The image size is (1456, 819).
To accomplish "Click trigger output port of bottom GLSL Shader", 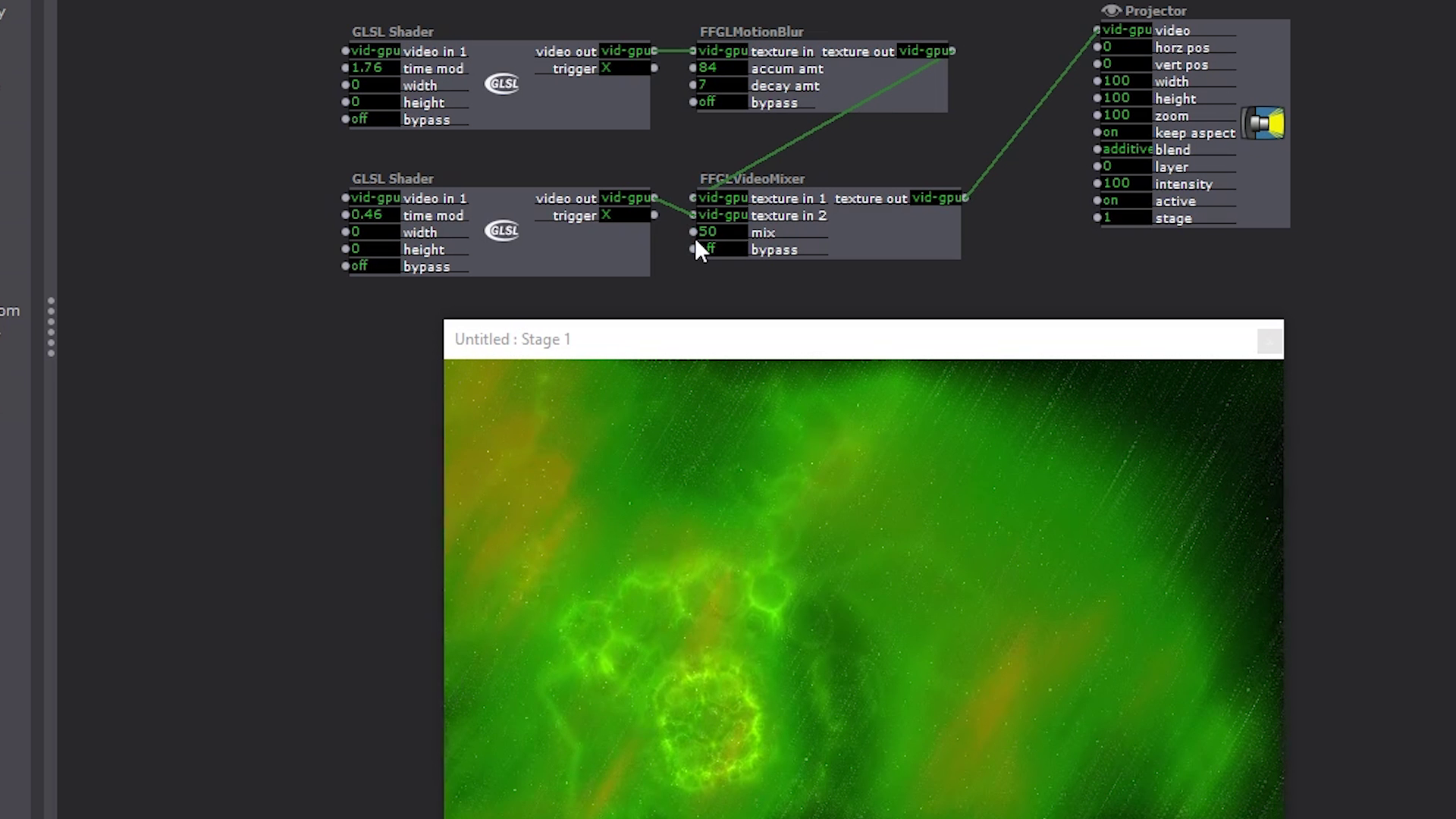I will click(x=654, y=215).
